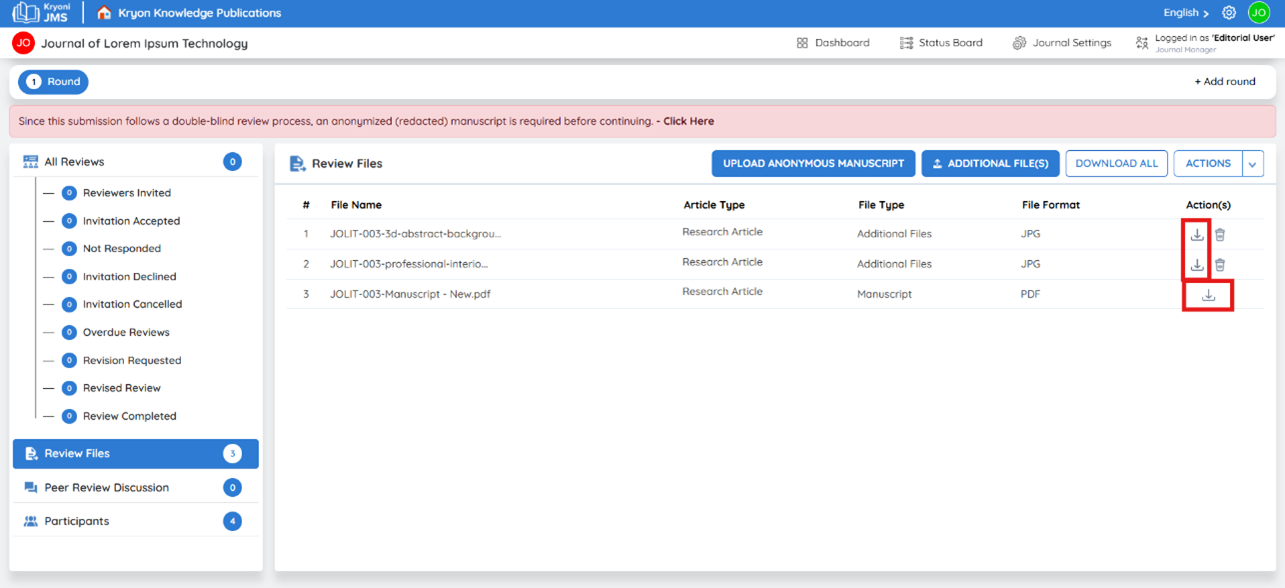Delete the JOLIT-003-3d-abstract-background file

point(1220,235)
